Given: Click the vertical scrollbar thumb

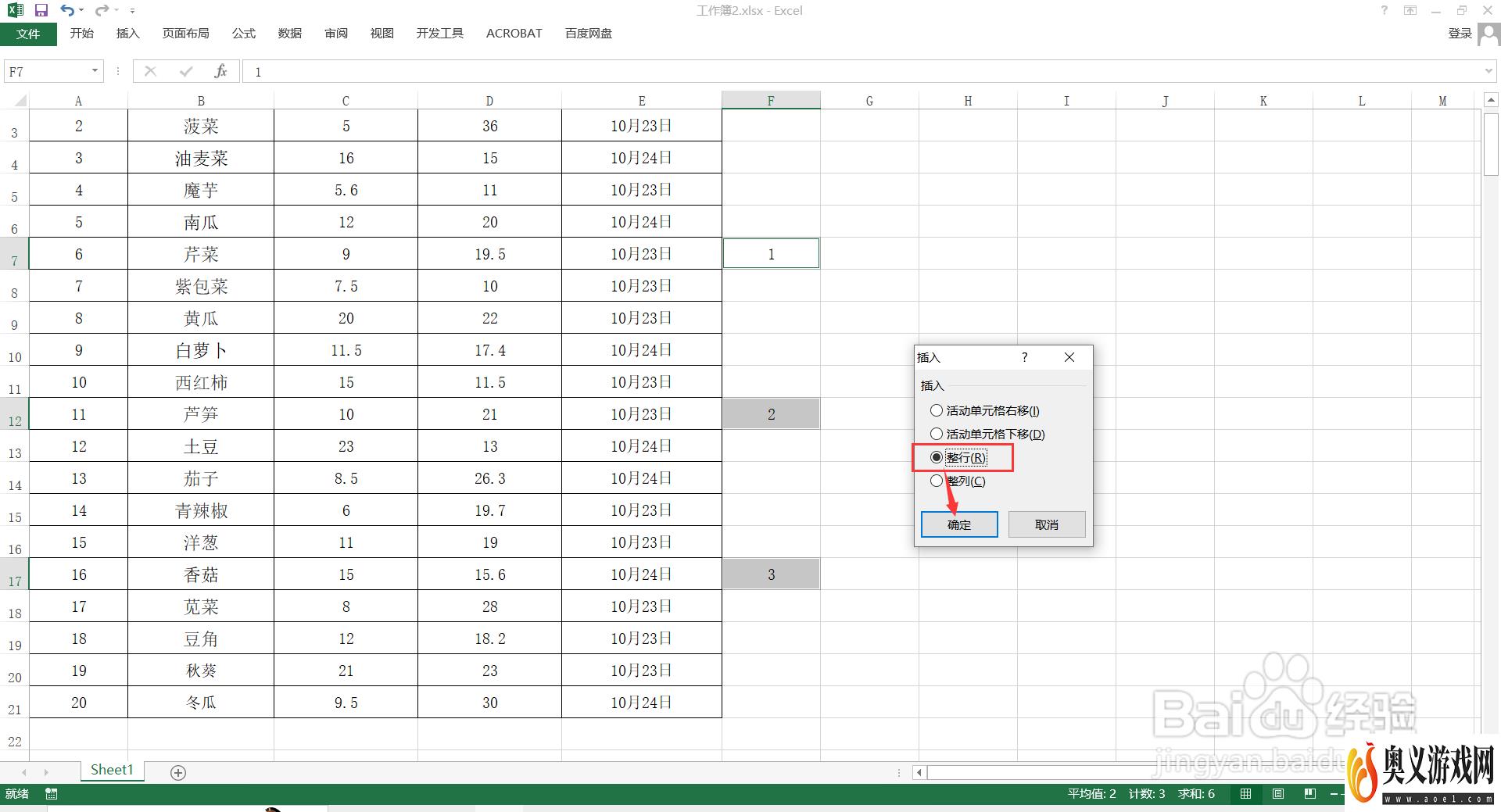Looking at the screenshot, I should coord(1491,145).
